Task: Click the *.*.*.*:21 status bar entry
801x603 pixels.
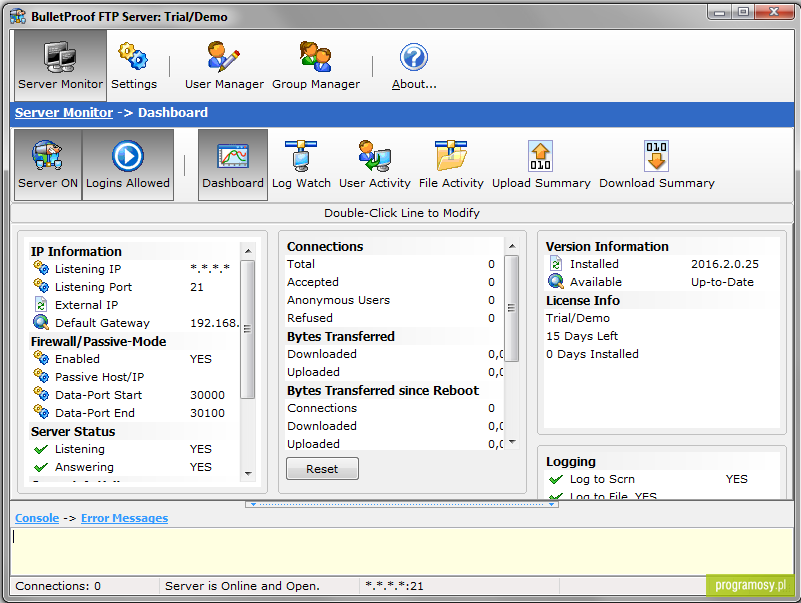Action: tap(394, 586)
